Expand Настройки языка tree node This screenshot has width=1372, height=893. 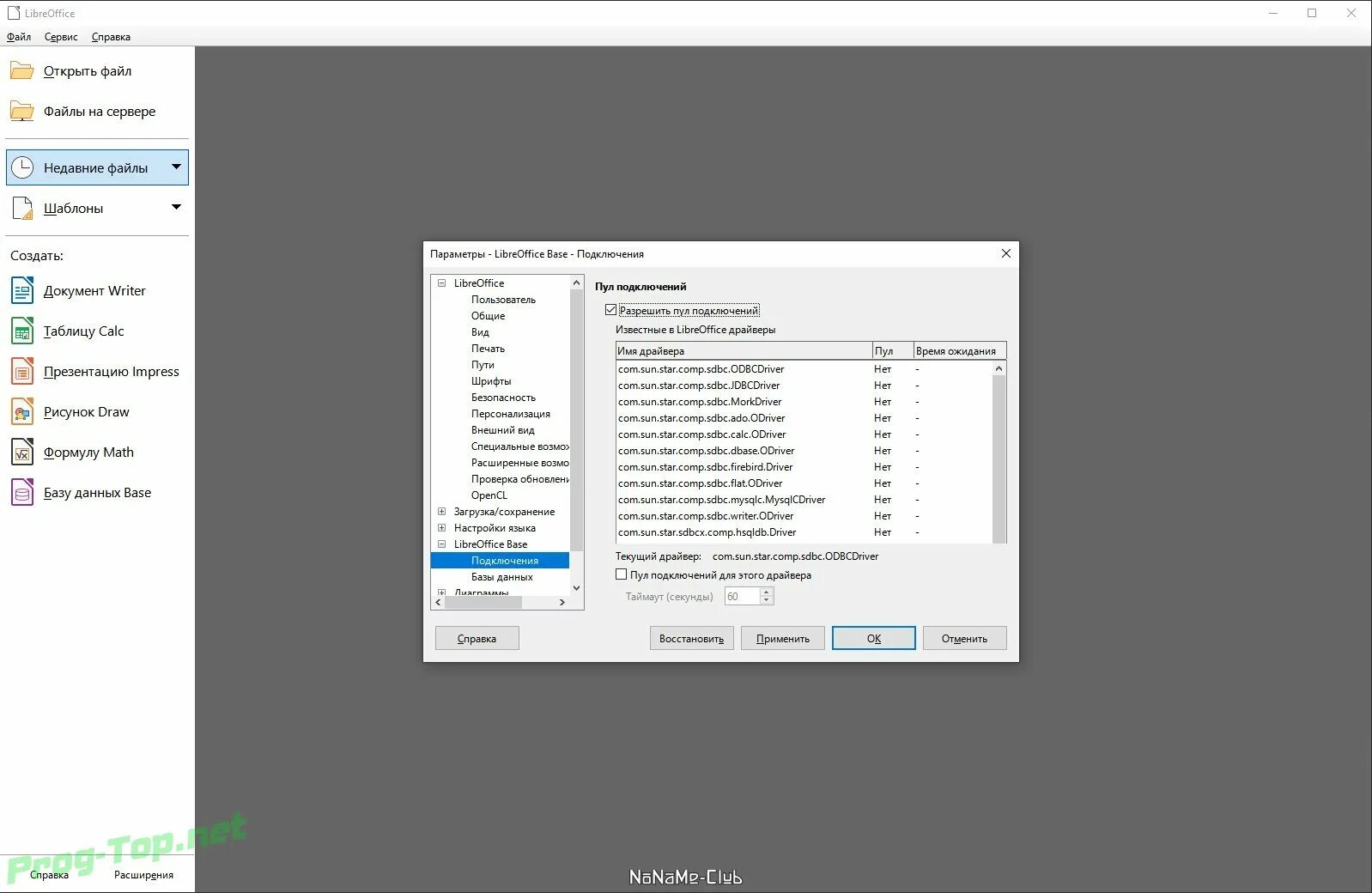442,527
